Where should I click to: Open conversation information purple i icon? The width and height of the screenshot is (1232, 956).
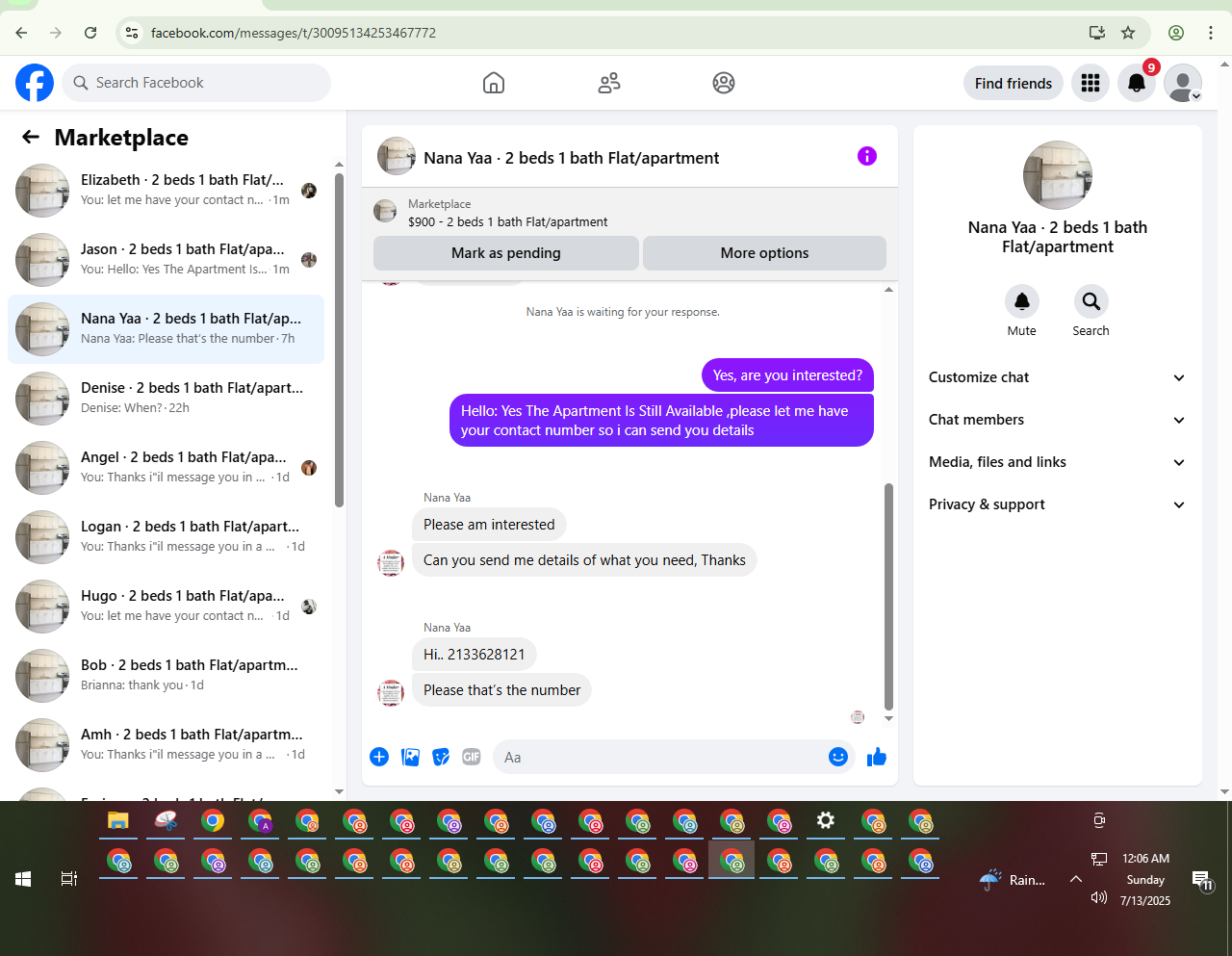click(x=867, y=156)
